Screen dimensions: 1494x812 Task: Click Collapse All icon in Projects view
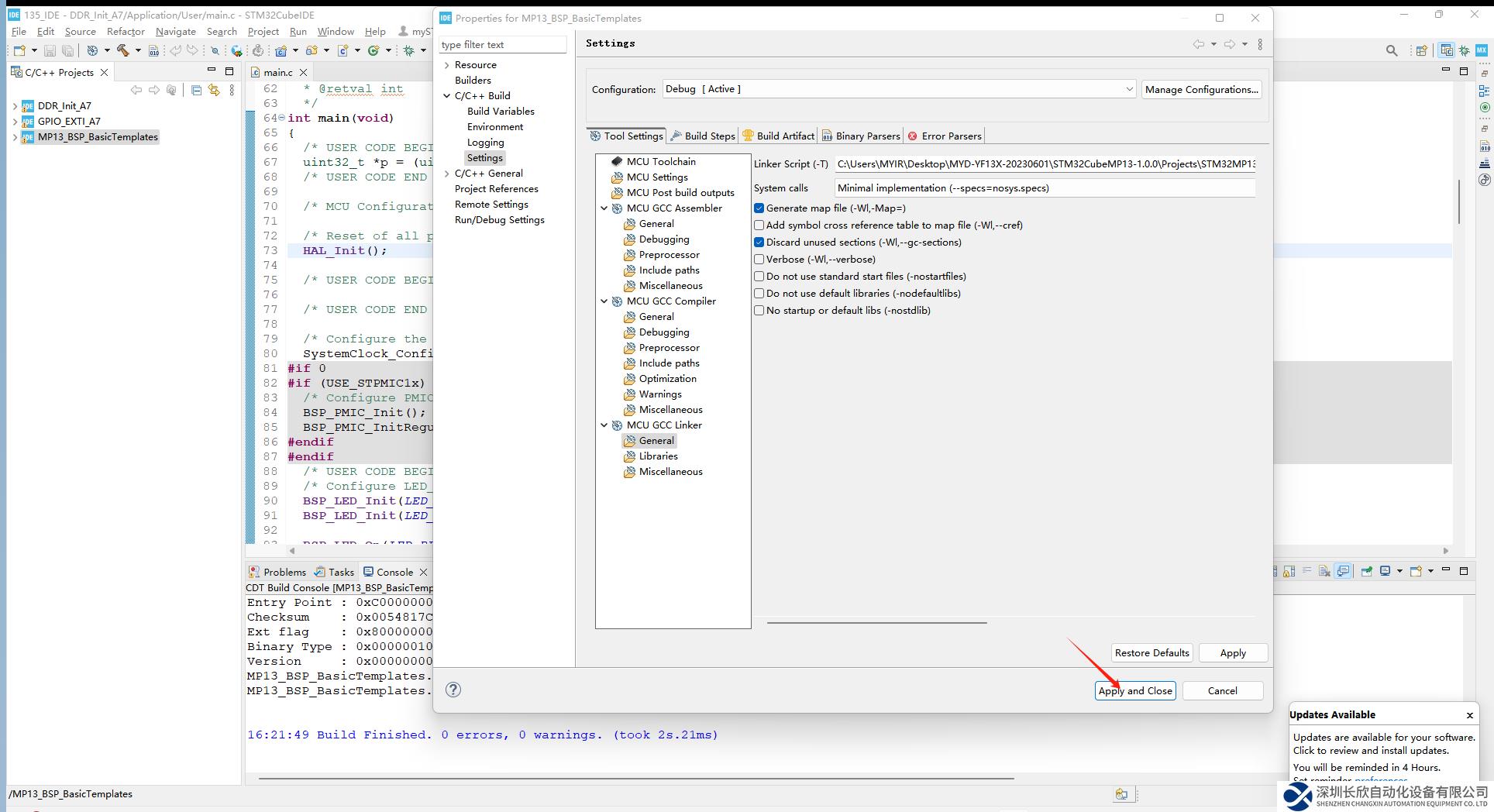click(x=196, y=91)
